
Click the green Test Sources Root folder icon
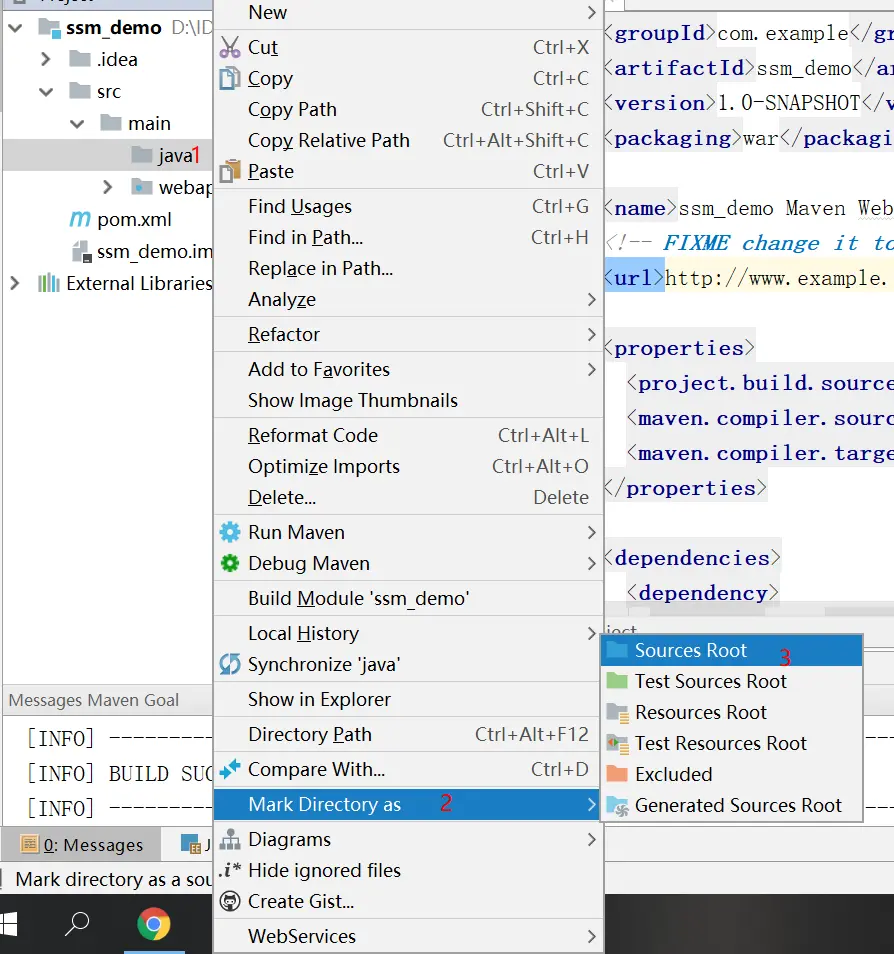point(617,681)
